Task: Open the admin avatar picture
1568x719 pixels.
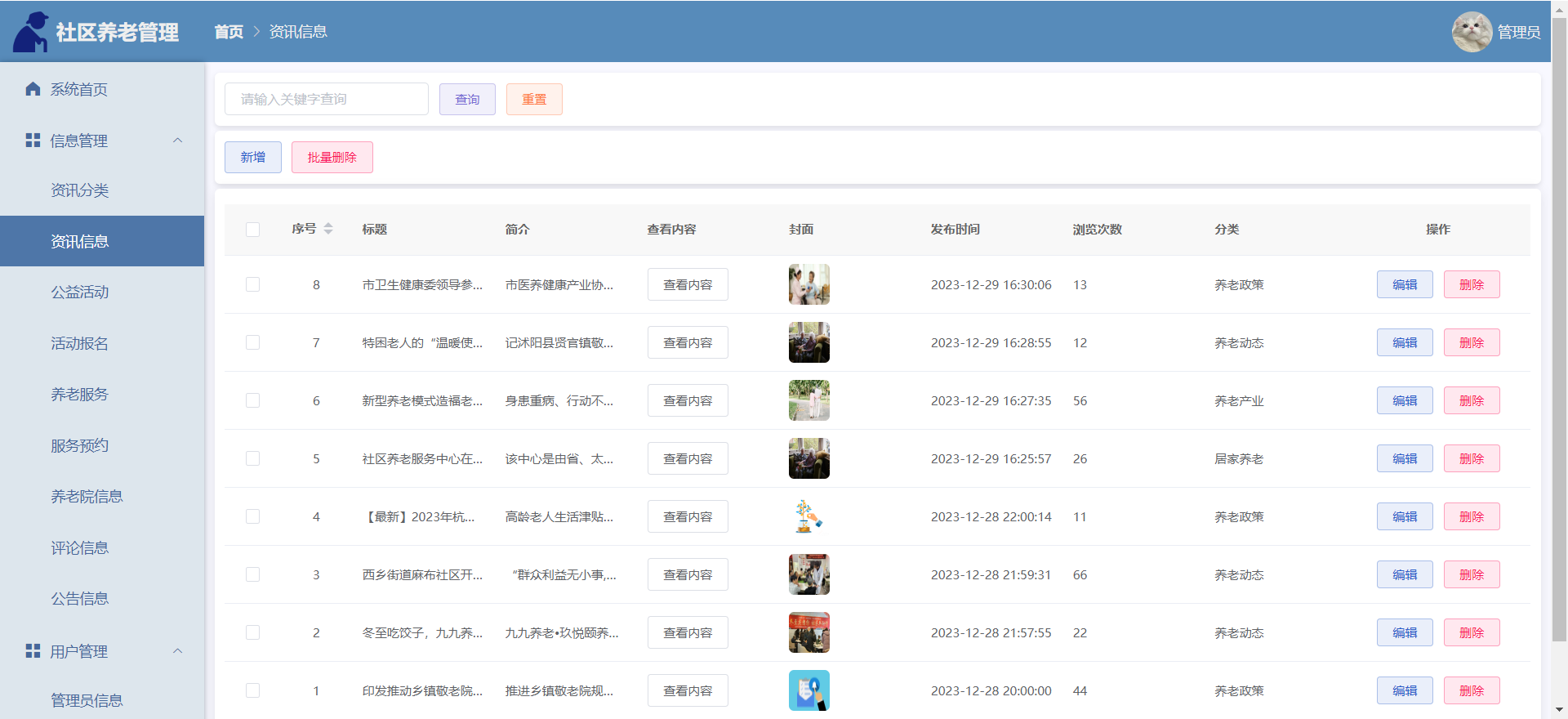Action: 1472,32
